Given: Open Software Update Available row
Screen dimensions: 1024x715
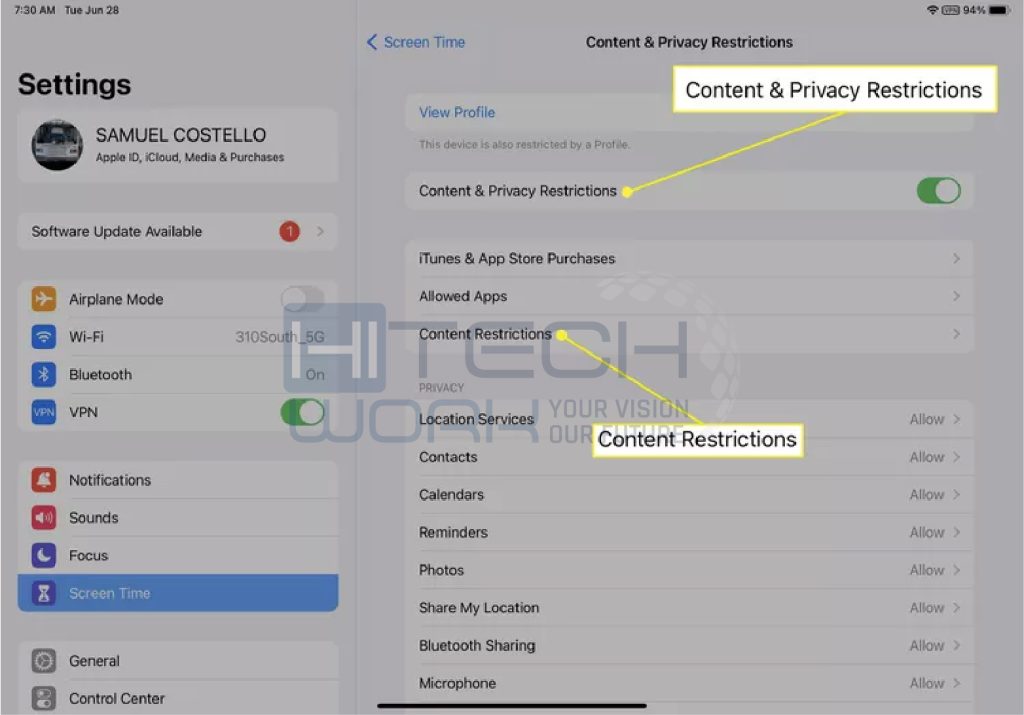Looking at the screenshot, I should tap(178, 231).
